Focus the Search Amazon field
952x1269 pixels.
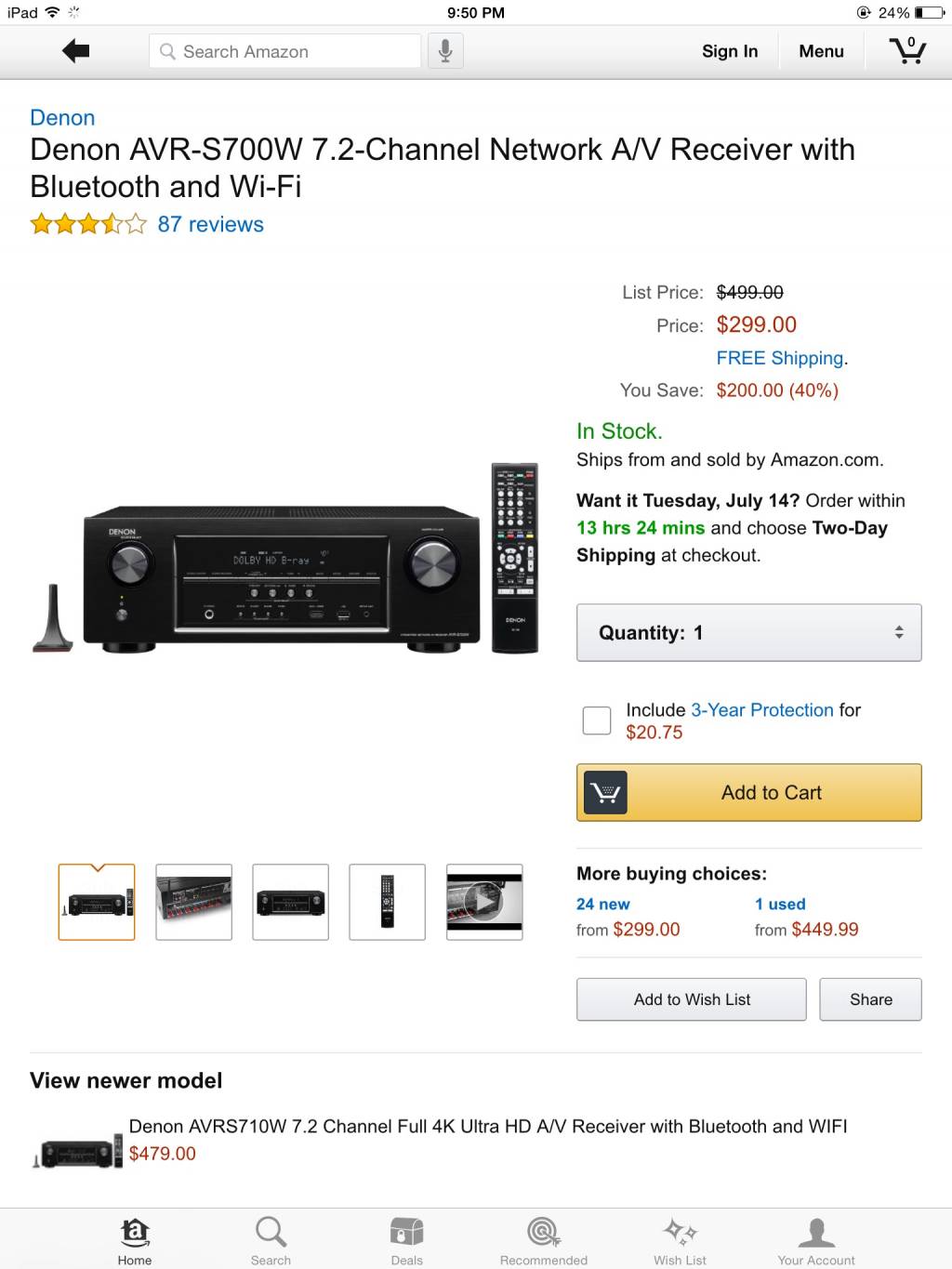coord(284,51)
